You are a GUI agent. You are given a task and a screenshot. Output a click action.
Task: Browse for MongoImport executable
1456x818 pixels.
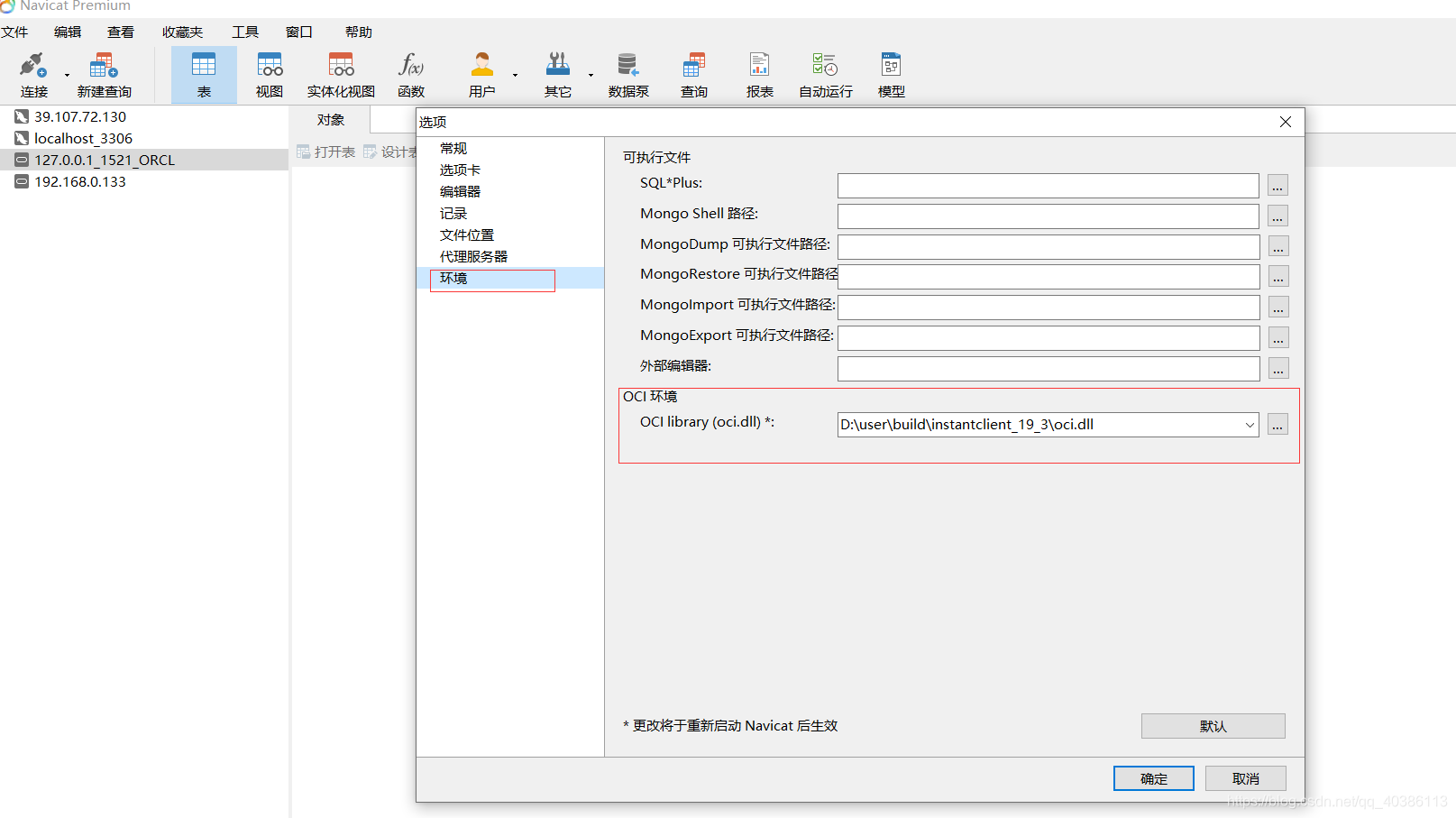pos(1277,308)
